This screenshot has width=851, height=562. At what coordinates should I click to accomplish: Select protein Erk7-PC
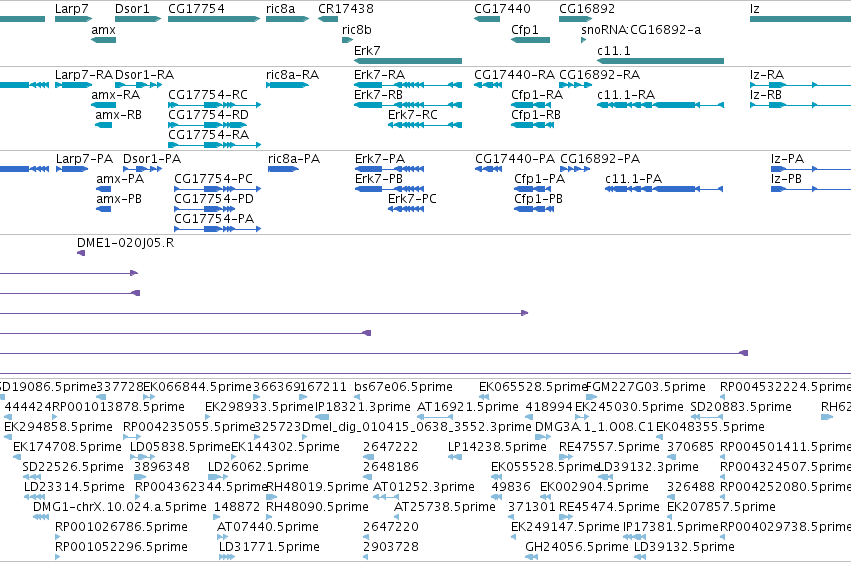pyautogui.click(x=406, y=209)
